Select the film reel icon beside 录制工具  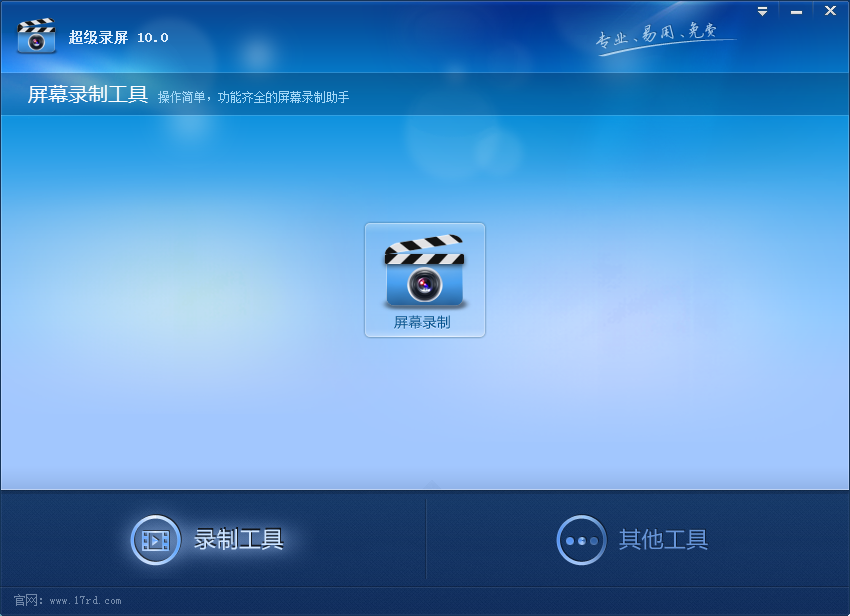pyautogui.click(x=155, y=540)
